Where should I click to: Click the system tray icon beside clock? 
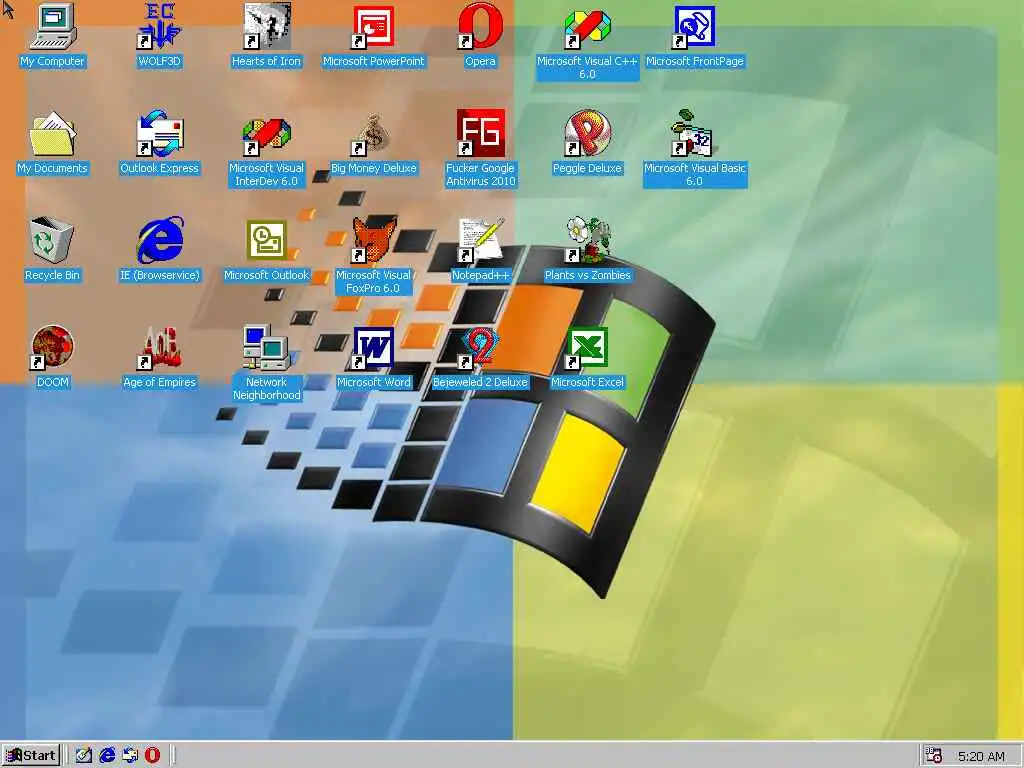pos(934,756)
